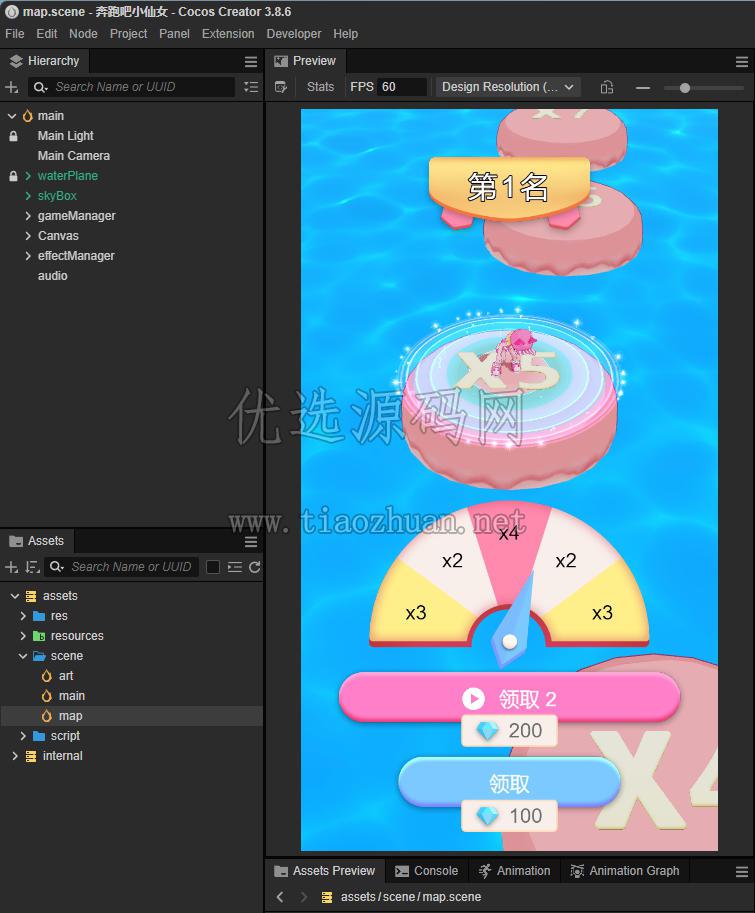Screen dimensions: 755x913
Task: Select the main scene asset
Action: coord(72,696)
